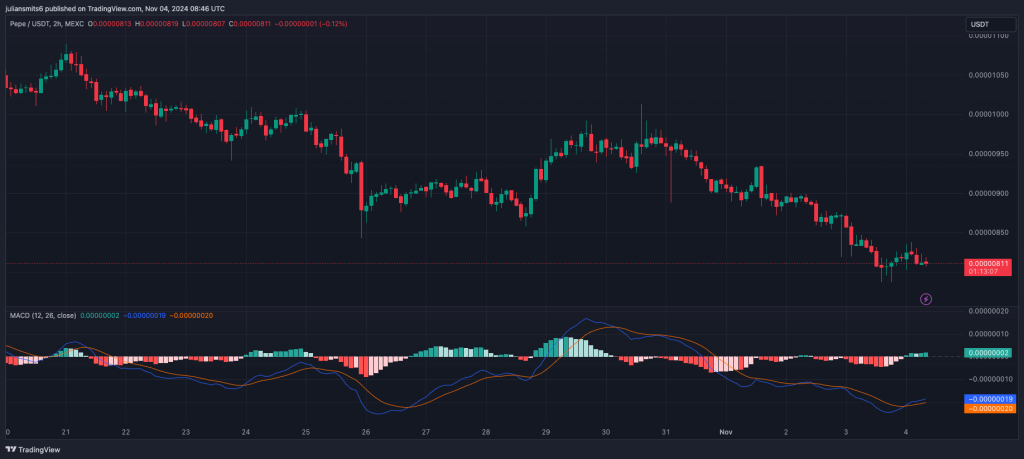This screenshot has width=1024, height=459.
Task: Open the USDT currency selector box
Action: [x=990, y=24]
